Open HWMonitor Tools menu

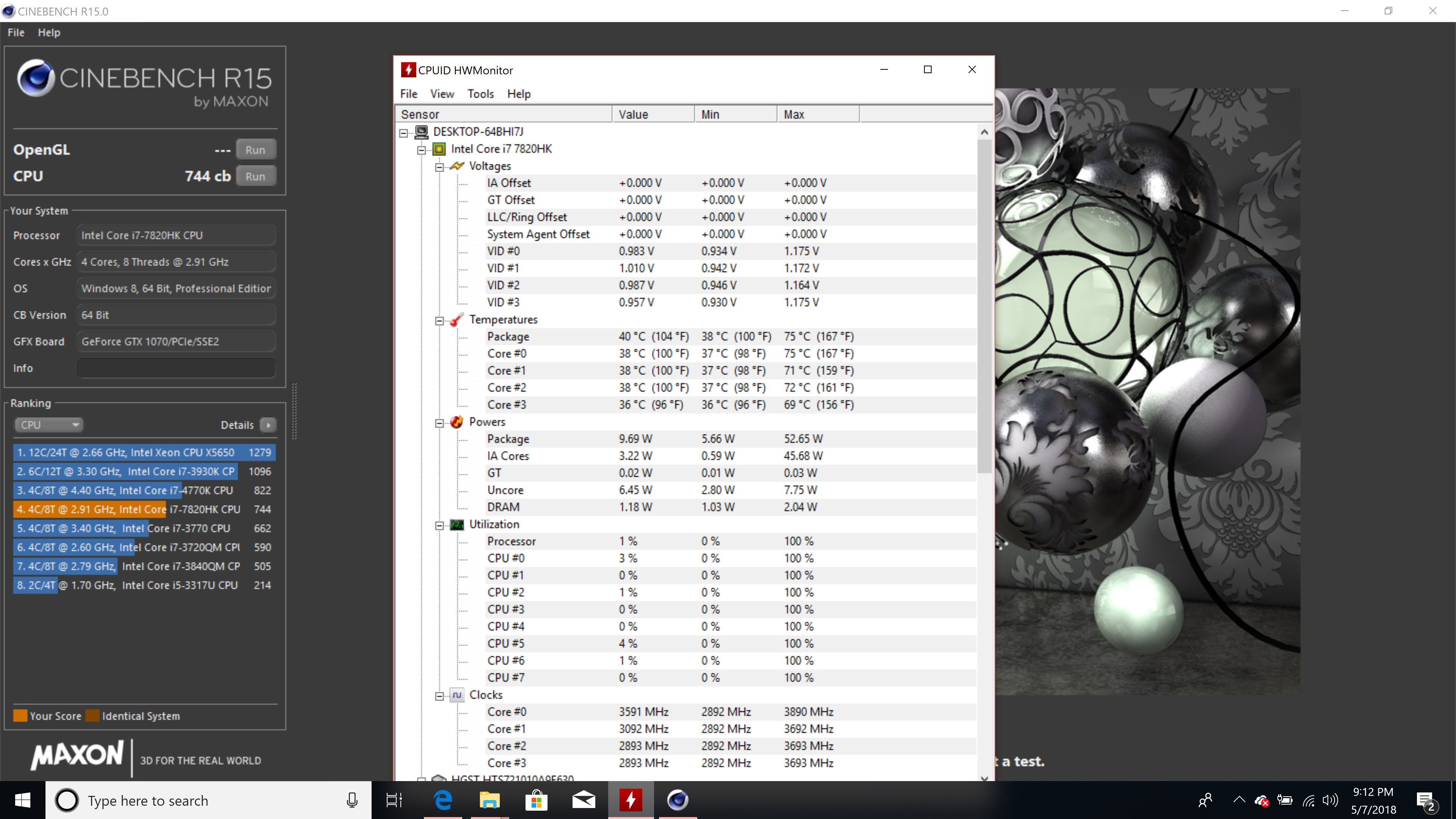point(480,94)
